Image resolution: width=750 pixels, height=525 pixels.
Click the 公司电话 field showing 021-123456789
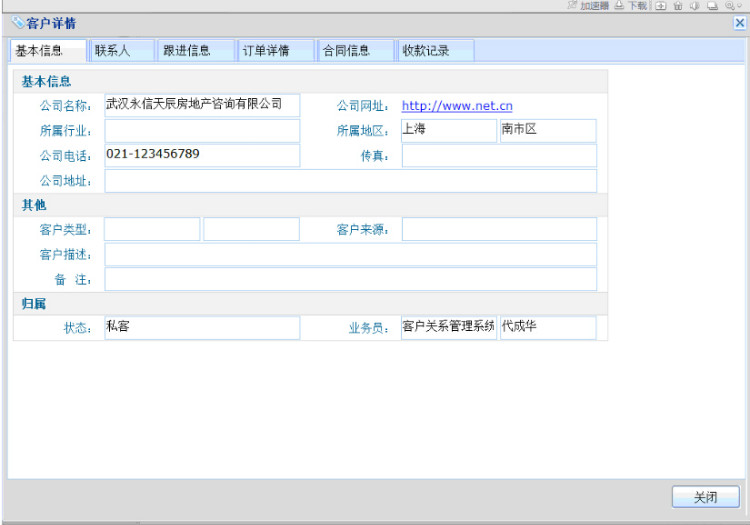pos(202,155)
